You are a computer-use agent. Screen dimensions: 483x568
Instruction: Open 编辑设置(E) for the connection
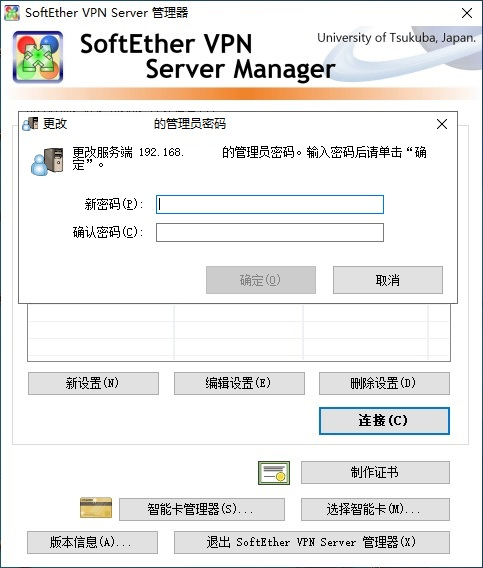(239, 383)
